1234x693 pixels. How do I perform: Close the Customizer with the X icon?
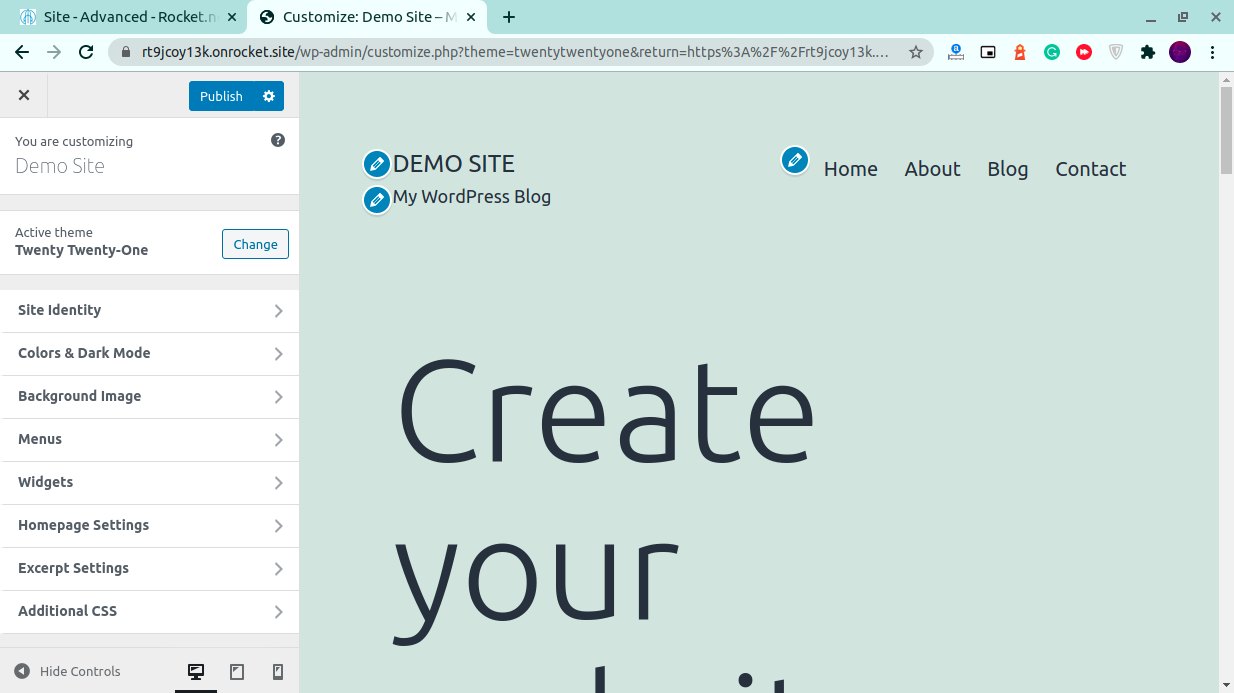coord(24,95)
